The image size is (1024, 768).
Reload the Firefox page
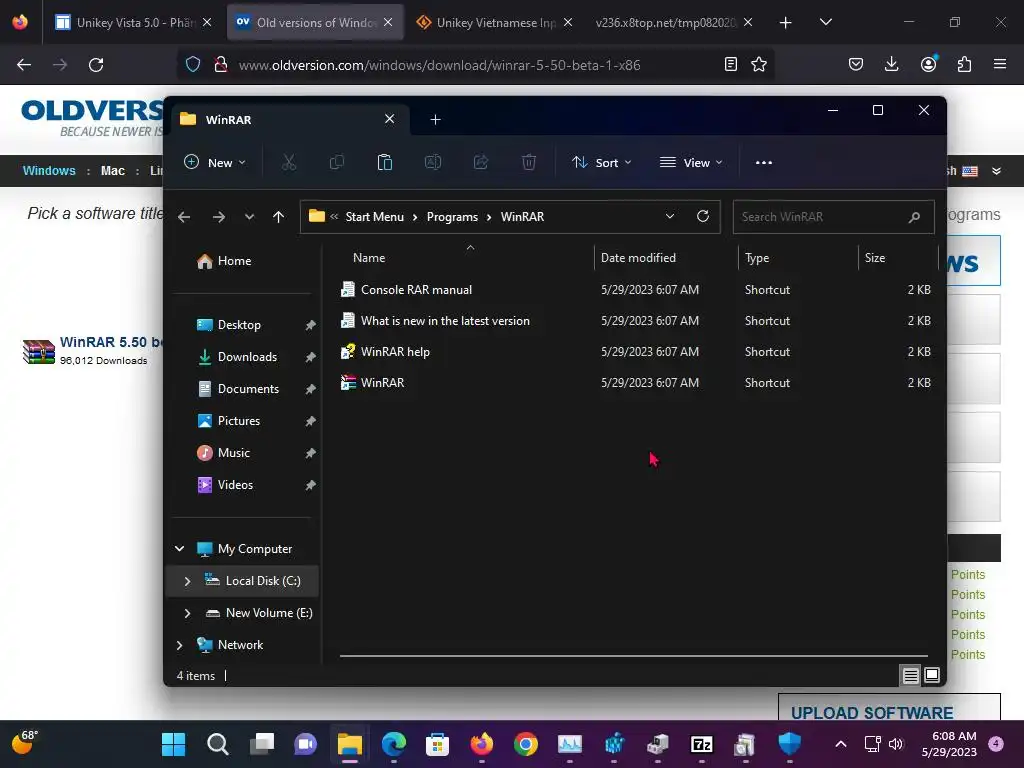(x=96, y=65)
